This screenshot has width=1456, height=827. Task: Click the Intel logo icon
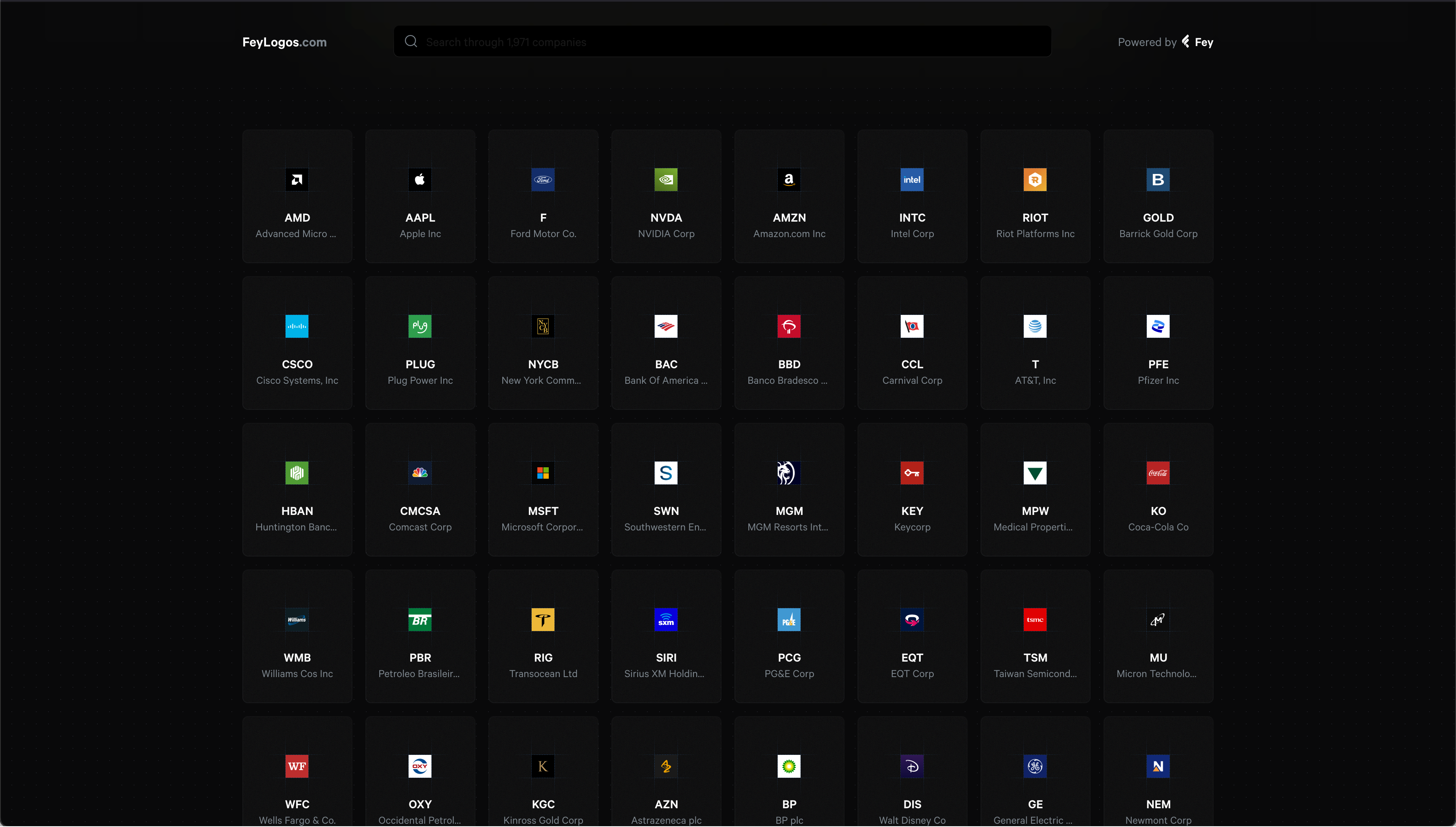coord(913,180)
